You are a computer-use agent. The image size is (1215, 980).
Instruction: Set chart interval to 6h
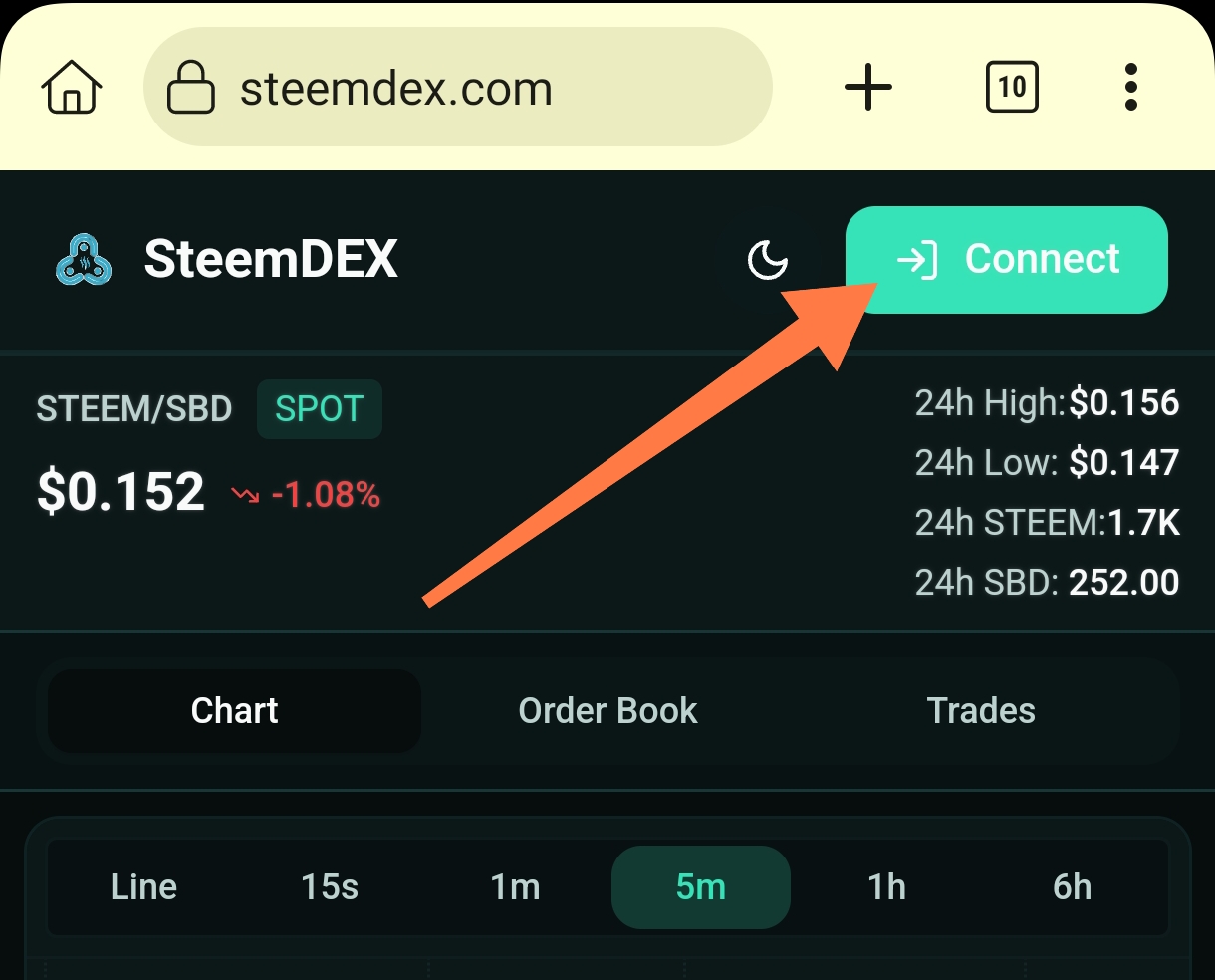tap(1072, 887)
